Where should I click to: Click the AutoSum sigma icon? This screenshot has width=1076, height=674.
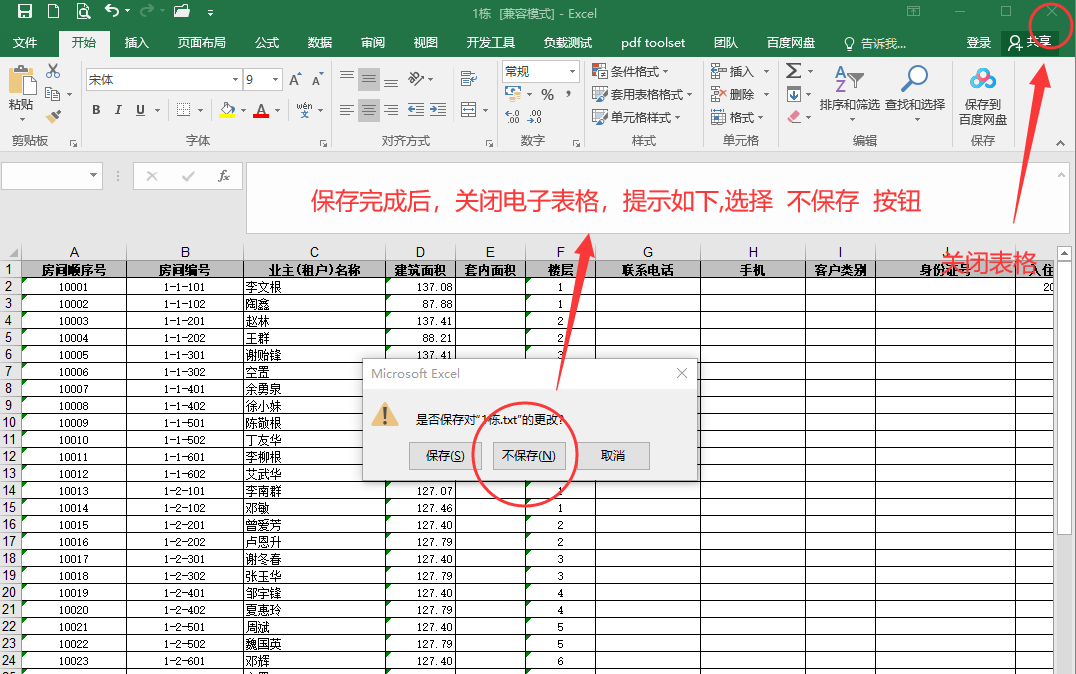point(793,71)
